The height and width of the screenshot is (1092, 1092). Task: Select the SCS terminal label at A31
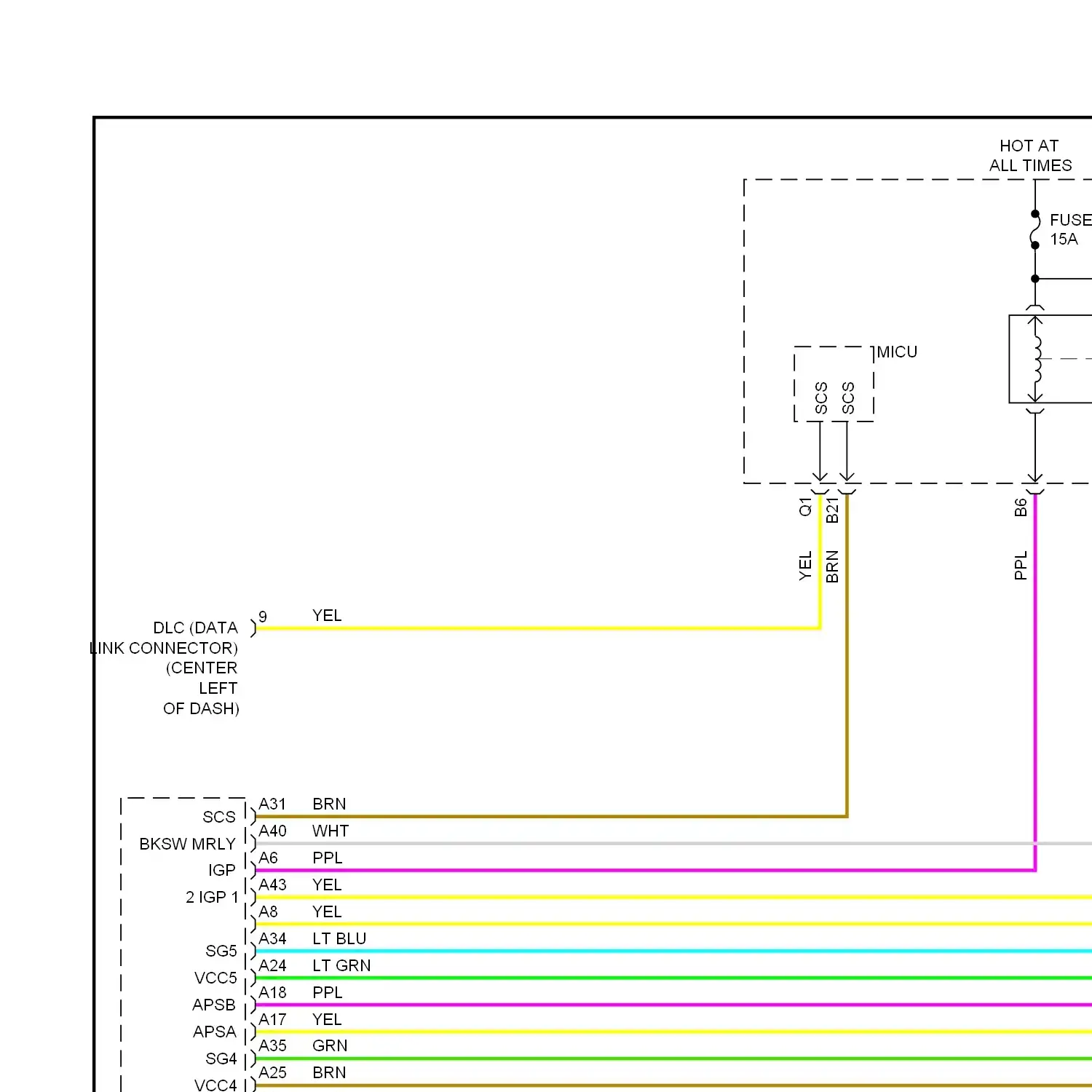[x=219, y=817]
